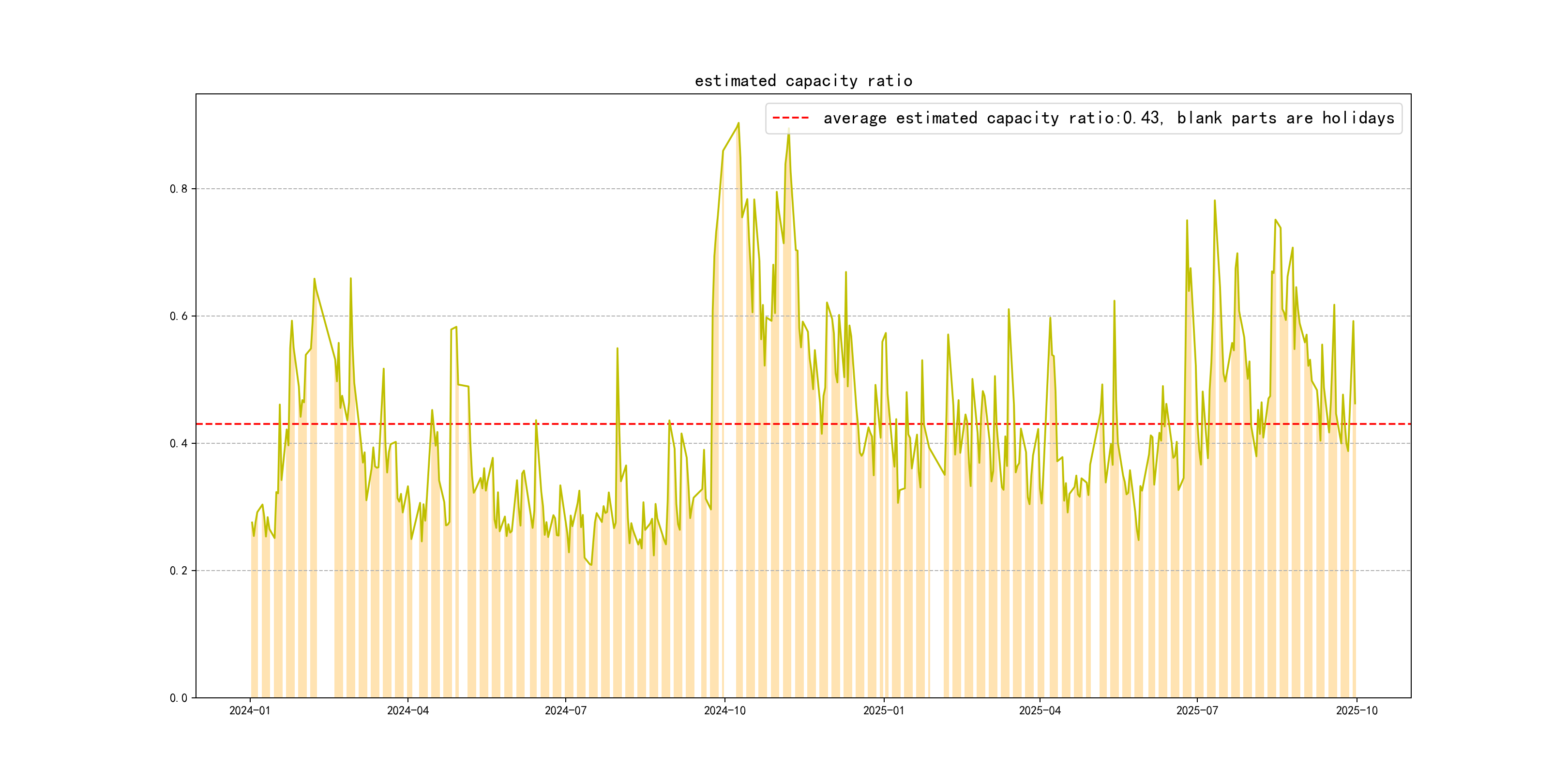Click the 2024-01 x-axis label

[250, 710]
